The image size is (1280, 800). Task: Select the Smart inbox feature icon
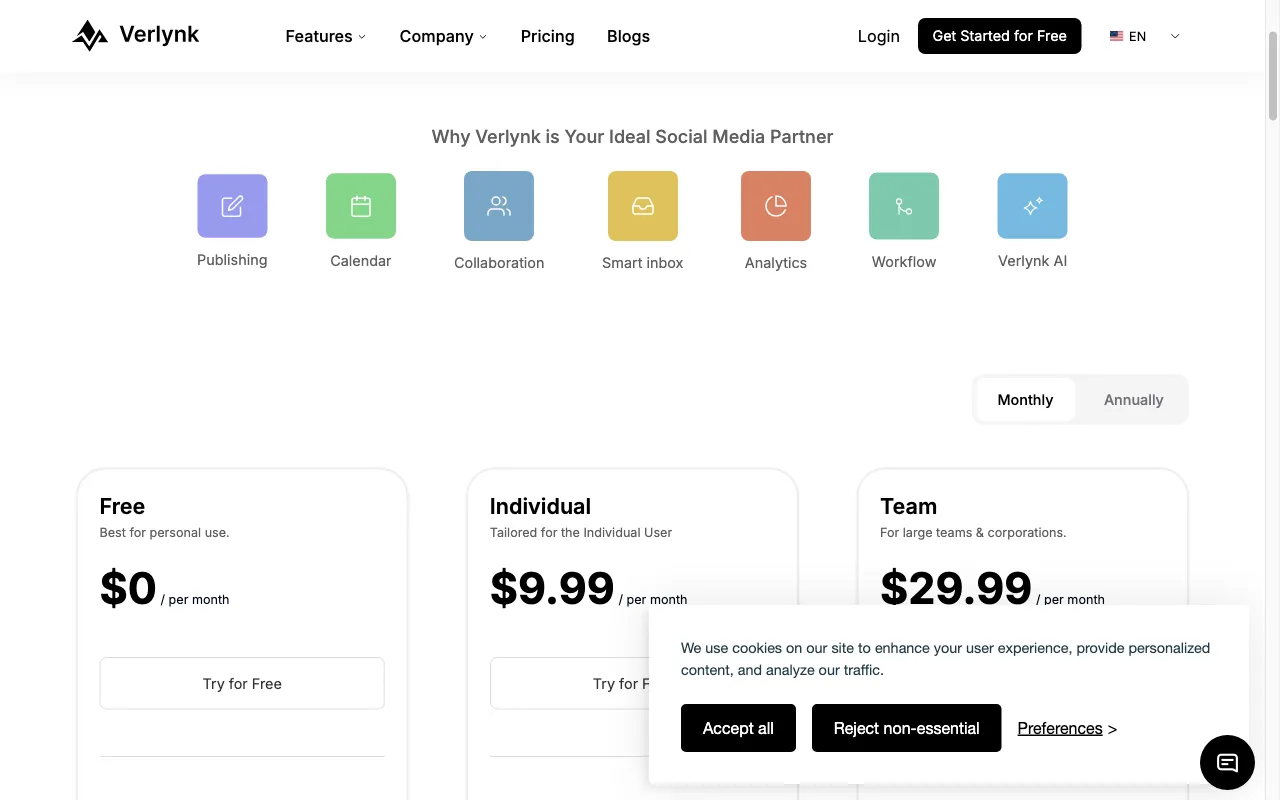[x=643, y=206]
